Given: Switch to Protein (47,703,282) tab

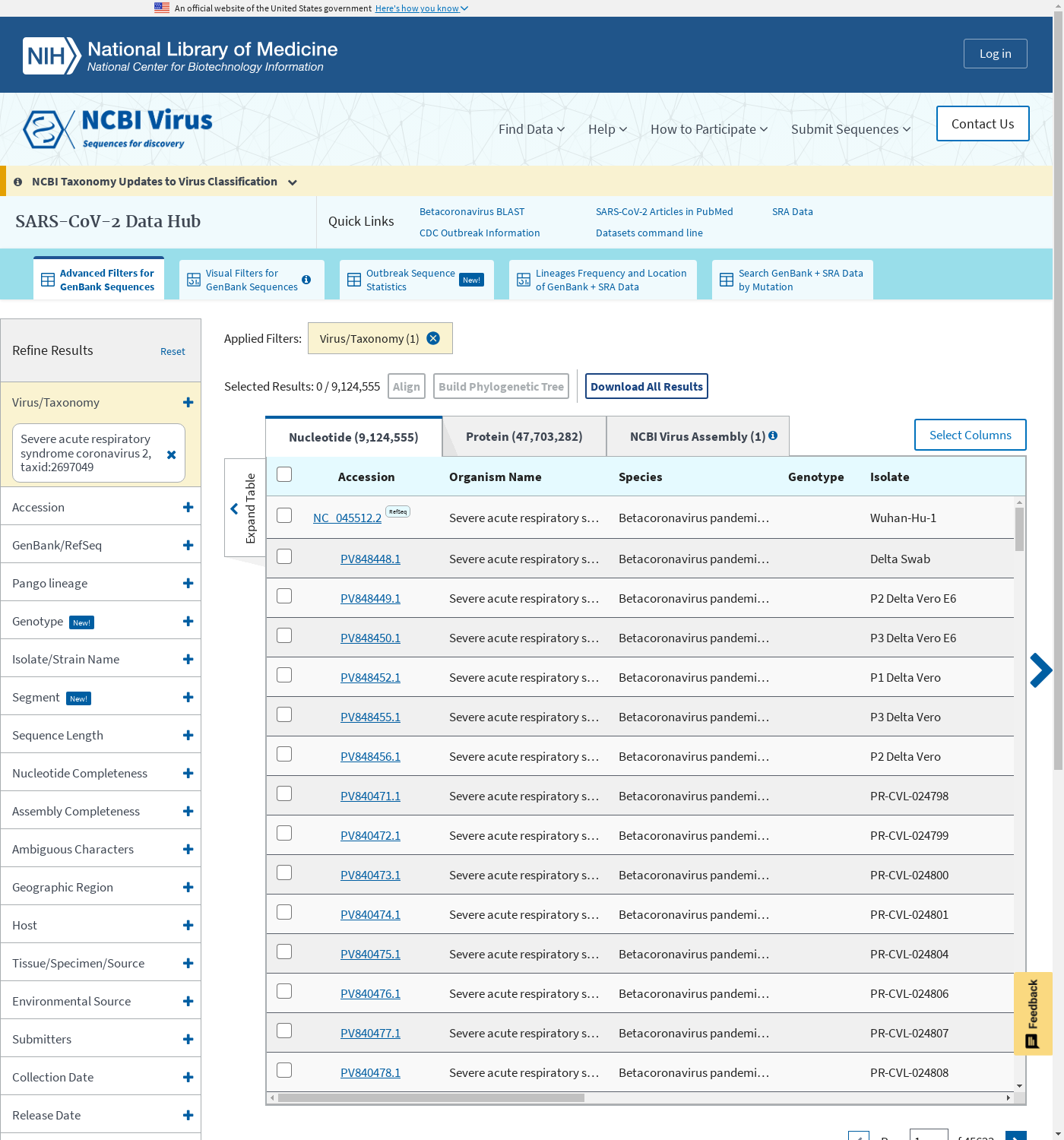Looking at the screenshot, I should pos(524,436).
